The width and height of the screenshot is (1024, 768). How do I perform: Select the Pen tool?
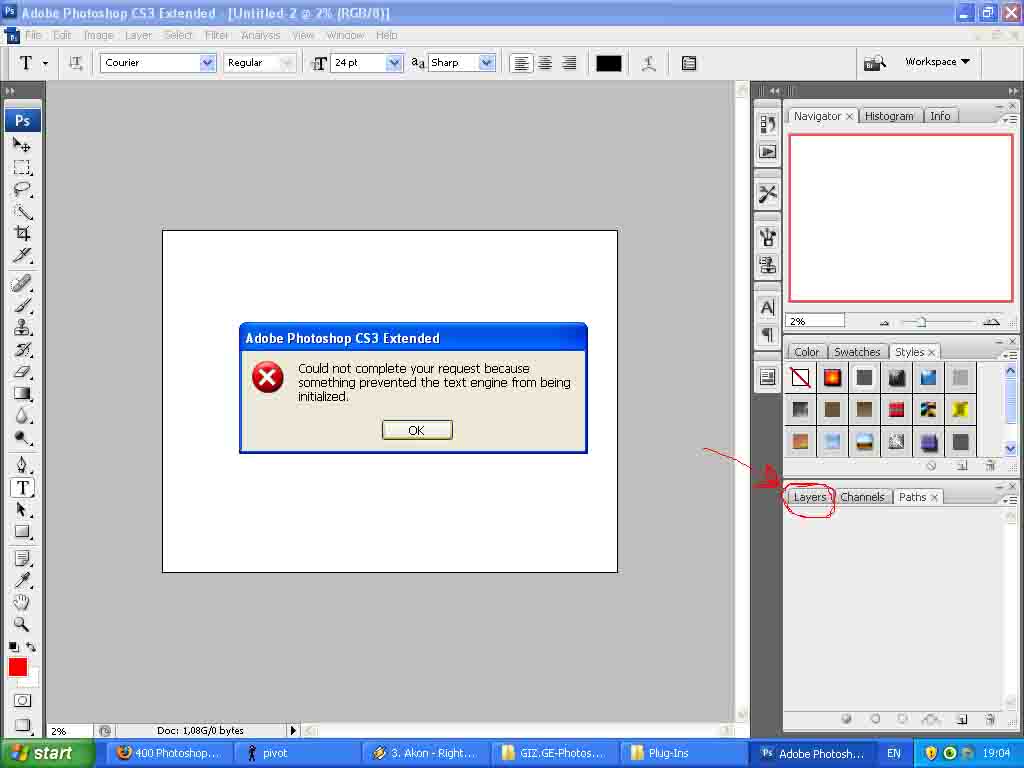(x=22, y=465)
